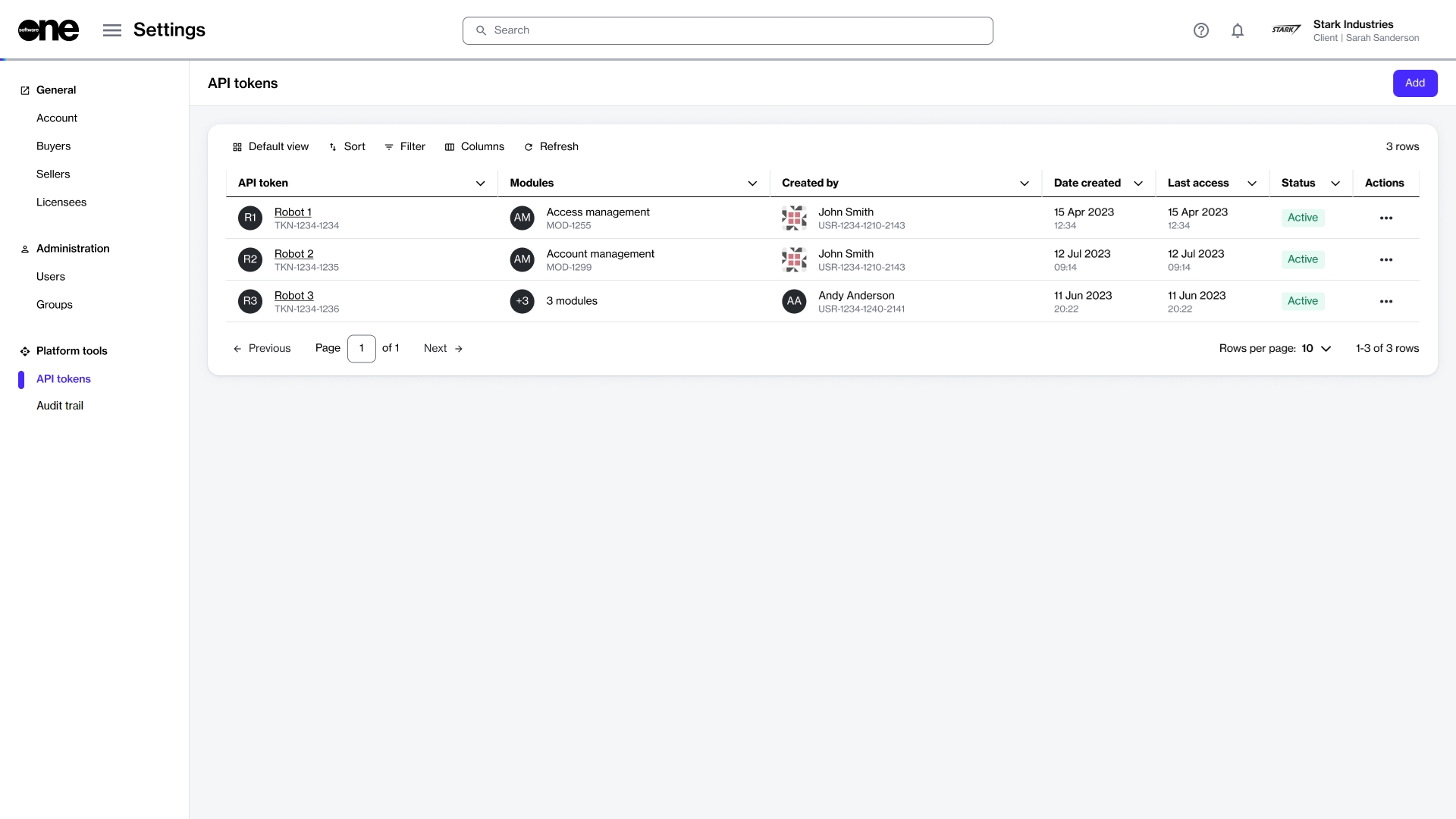Click the page number input field
This screenshot has height=819, width=1456.
(x=362, y=349)
